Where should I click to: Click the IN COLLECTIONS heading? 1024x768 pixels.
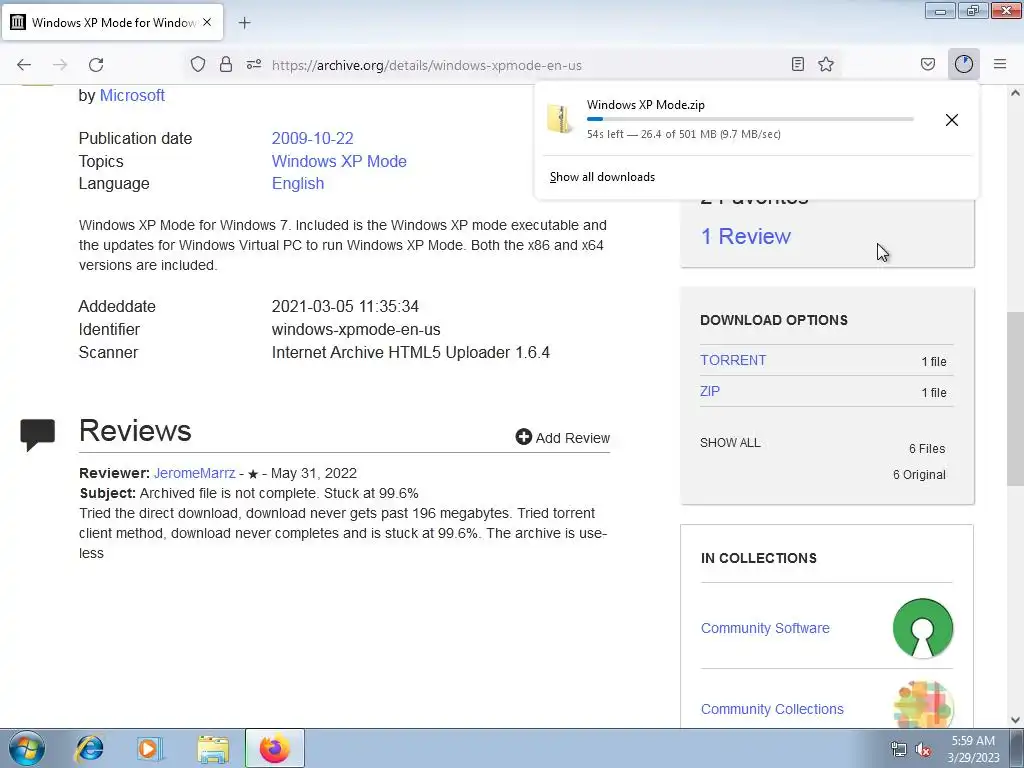tap(759, 558)
